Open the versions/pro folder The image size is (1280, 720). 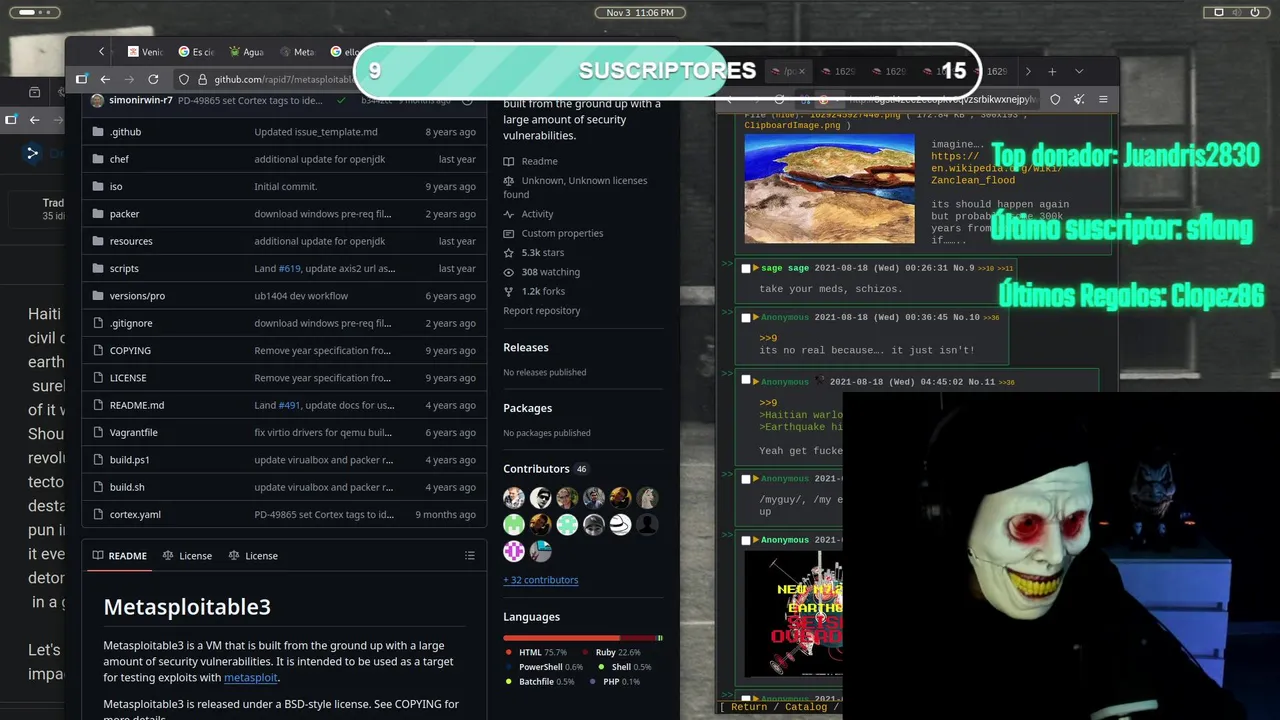[x=137, y=296]
